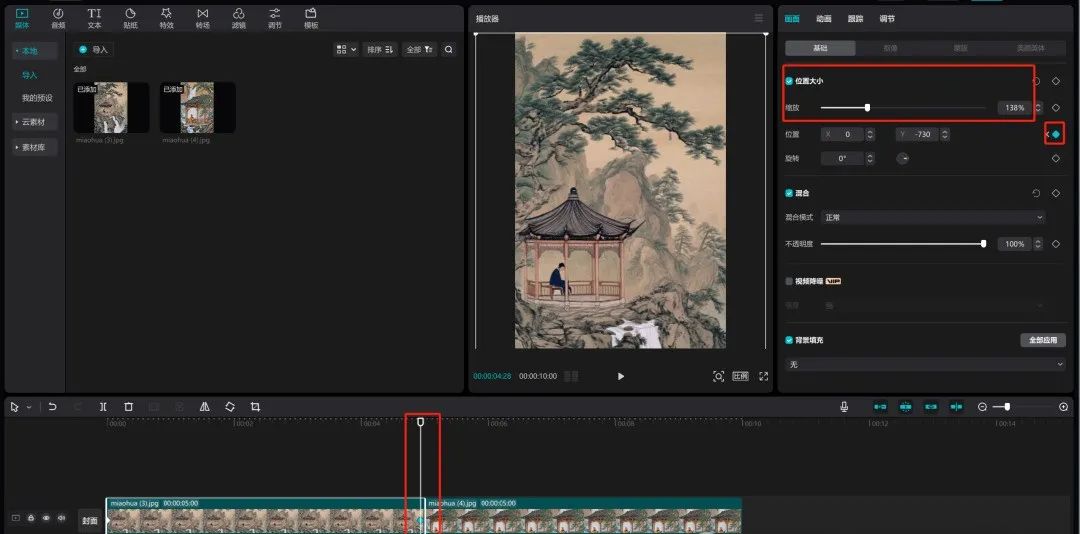Click the 封面 cover button on timeline
Screen dimensions: 1080x534
90,520
